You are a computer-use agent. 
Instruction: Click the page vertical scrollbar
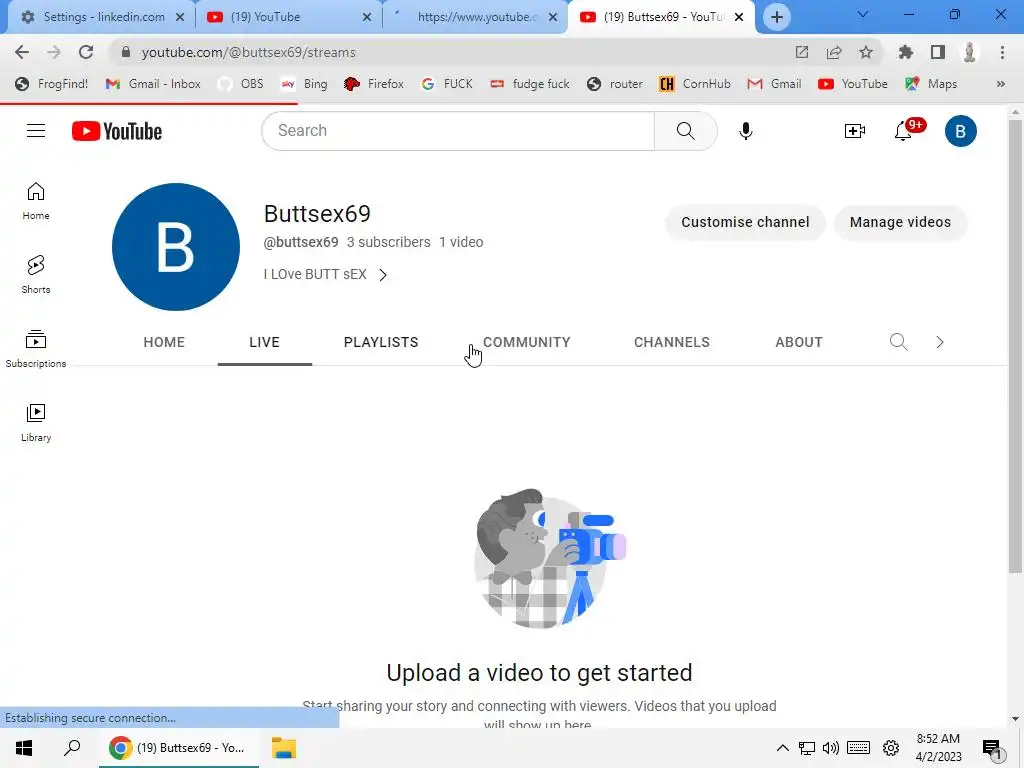[1014, 346]
